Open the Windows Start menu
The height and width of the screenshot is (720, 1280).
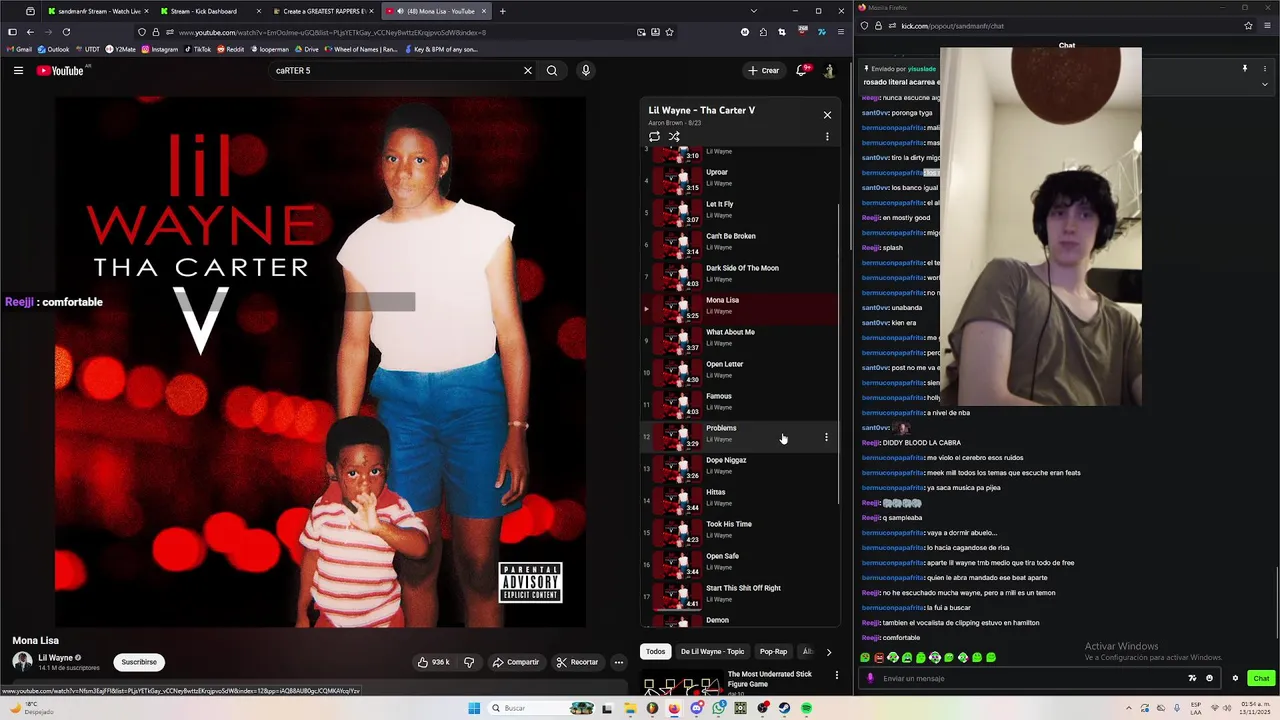click(474, 708)
